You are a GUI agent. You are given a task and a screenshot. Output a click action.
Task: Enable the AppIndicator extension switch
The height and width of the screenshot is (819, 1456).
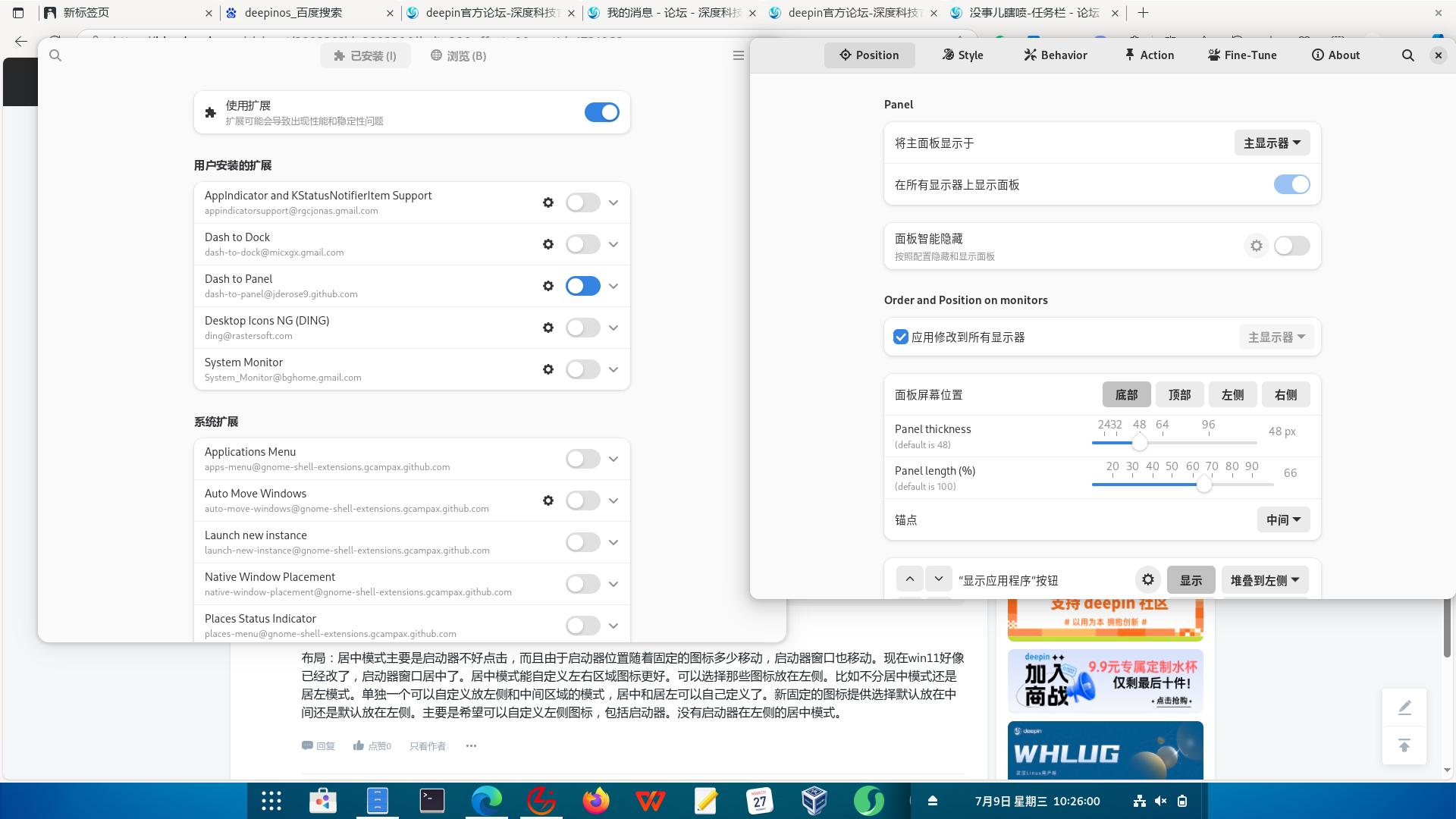click(x=583, y=202)
